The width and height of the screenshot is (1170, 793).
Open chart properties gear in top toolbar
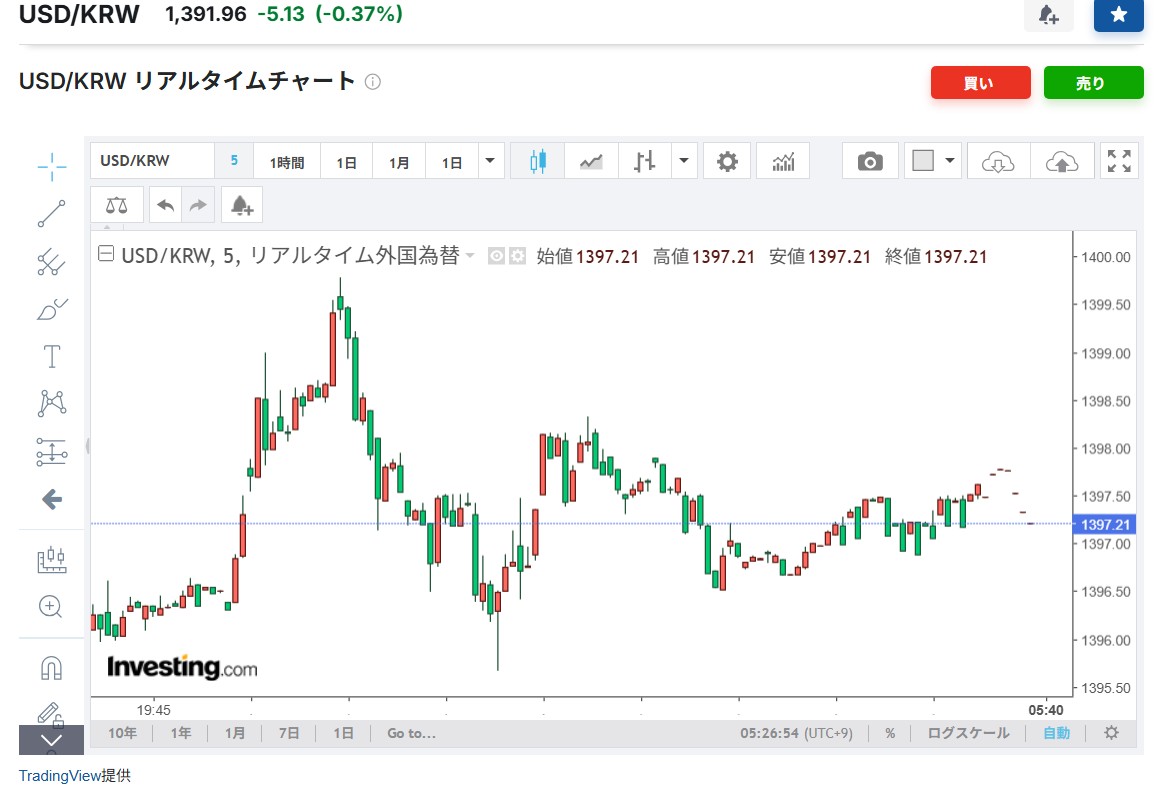[727, 161]
